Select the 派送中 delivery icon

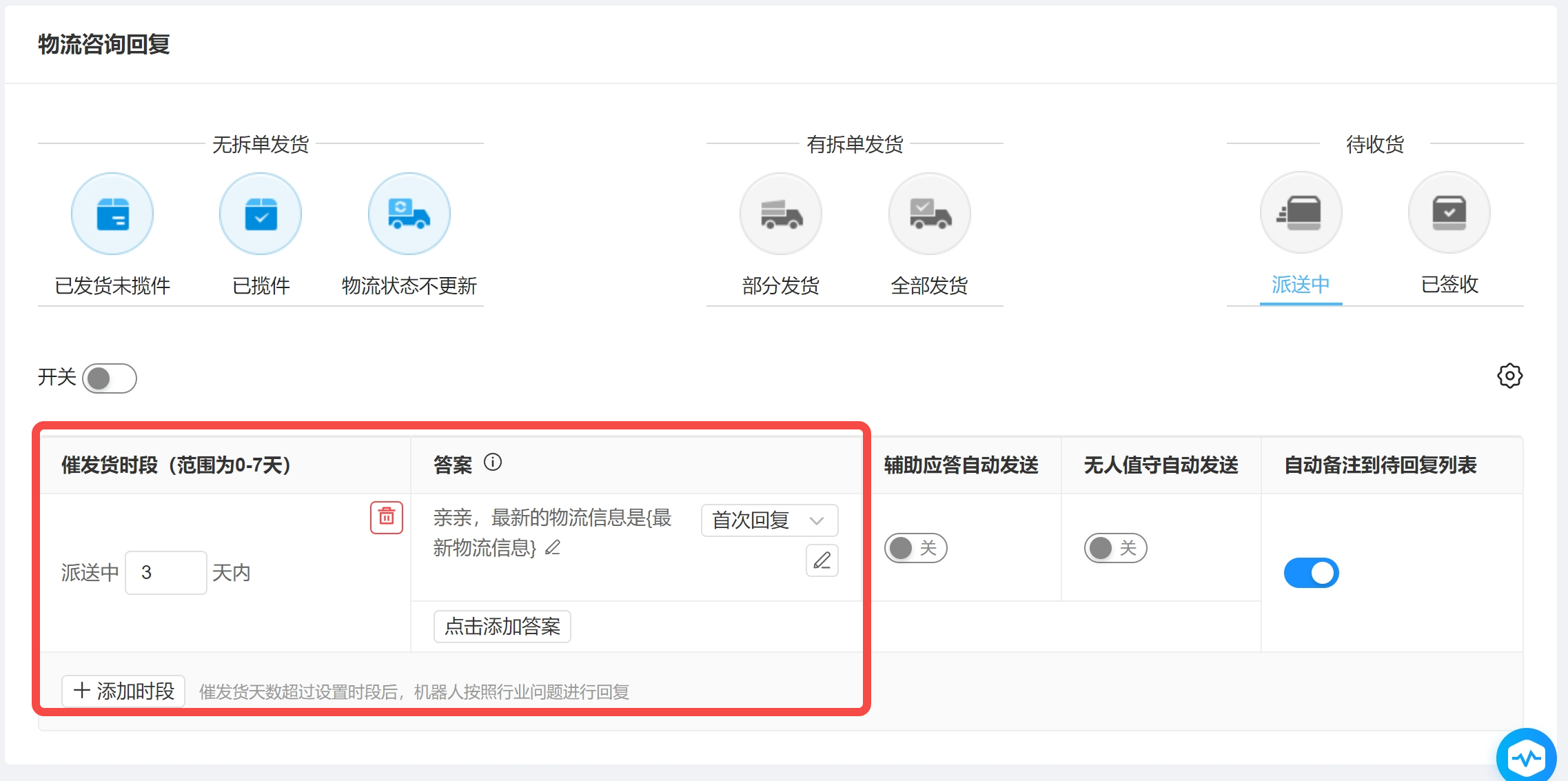click(1301, 212)
